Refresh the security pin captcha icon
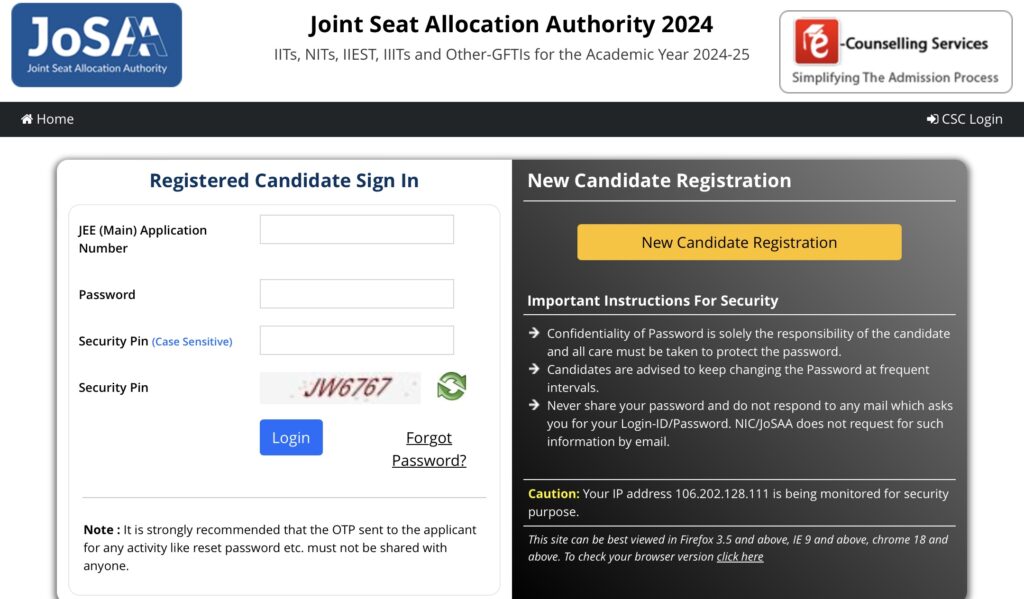This screenshot has height=599, width=1024. tap(452, 386)
